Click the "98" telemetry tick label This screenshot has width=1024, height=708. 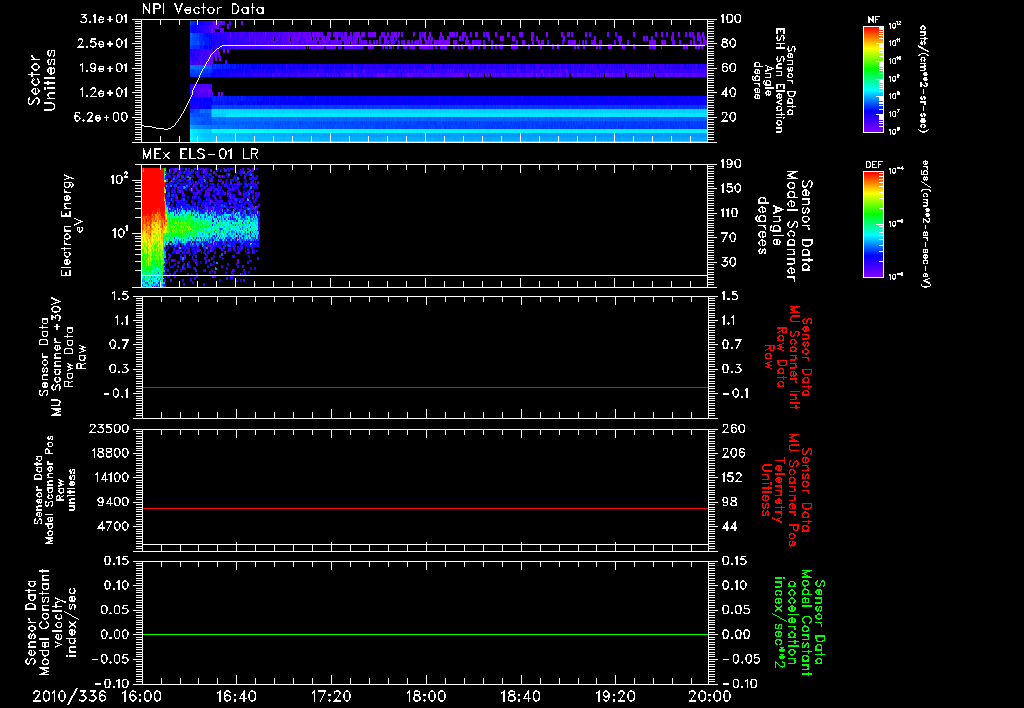(729, 502)
